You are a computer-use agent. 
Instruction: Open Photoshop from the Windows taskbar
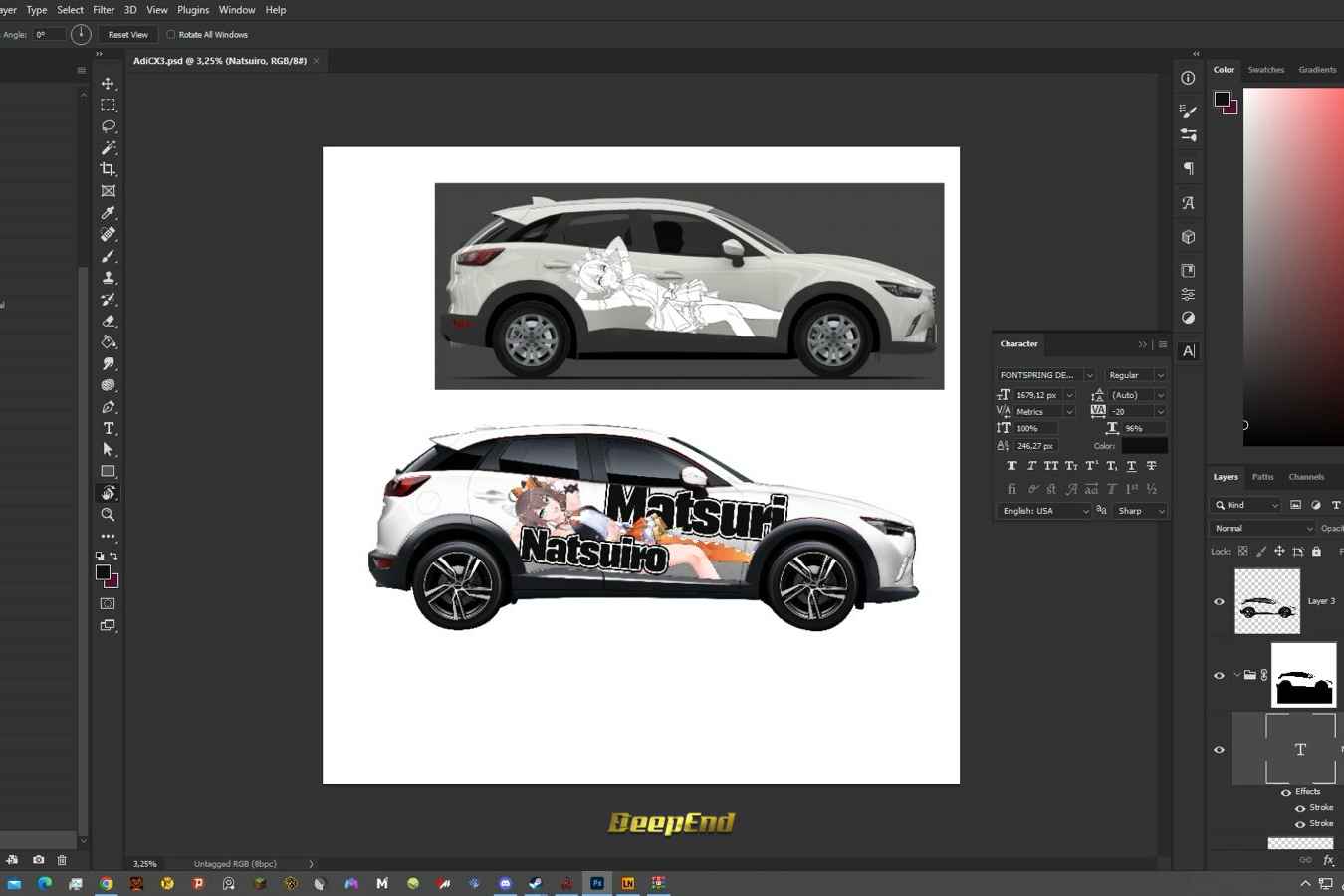pos(597,883)
